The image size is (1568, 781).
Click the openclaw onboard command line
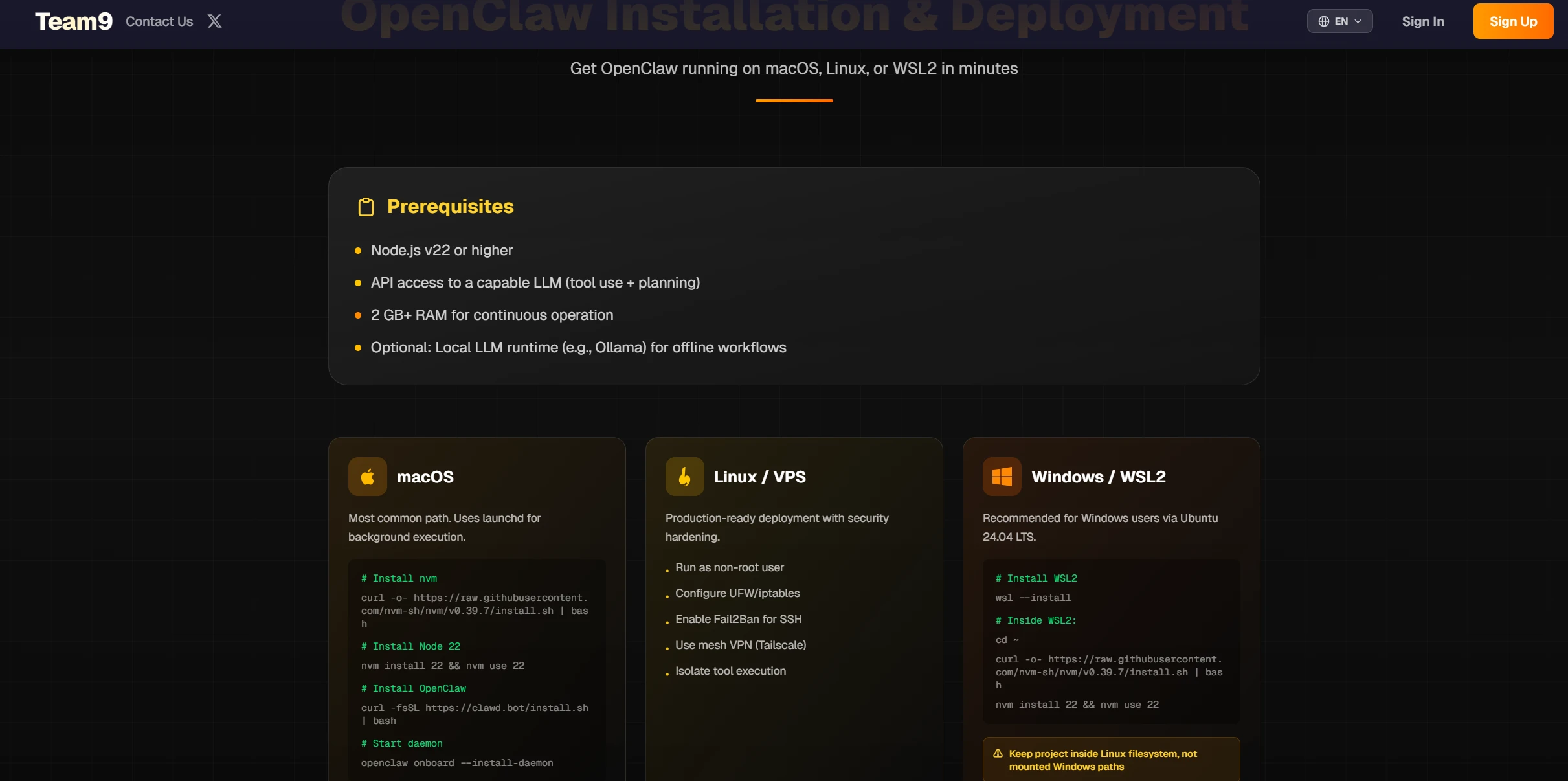(x=457, y=763)
